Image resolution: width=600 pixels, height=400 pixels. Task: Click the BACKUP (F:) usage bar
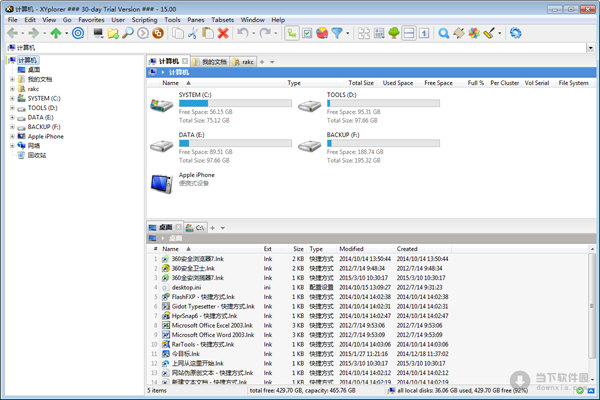(x=383, y=143)
